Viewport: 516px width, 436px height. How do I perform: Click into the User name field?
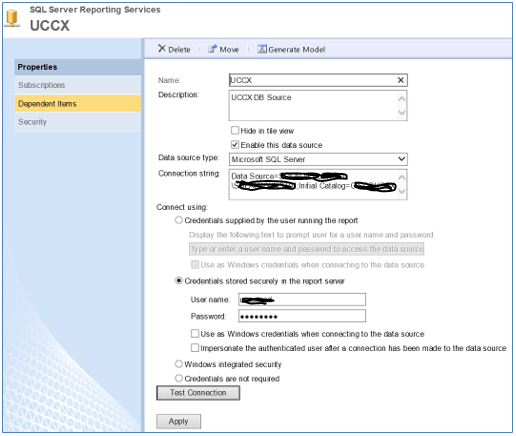pos(302,299)
